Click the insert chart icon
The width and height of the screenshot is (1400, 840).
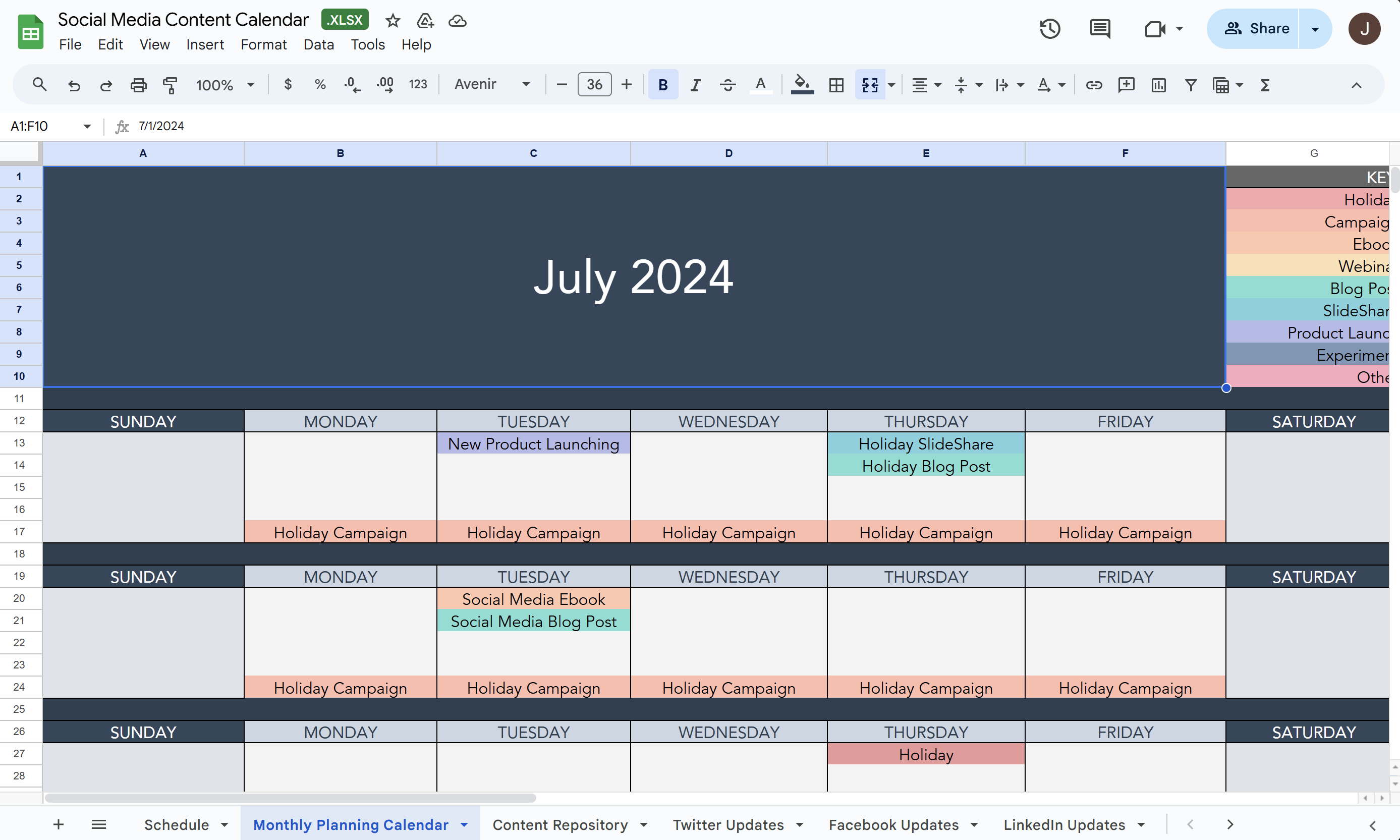click(x=1158, y=85)
